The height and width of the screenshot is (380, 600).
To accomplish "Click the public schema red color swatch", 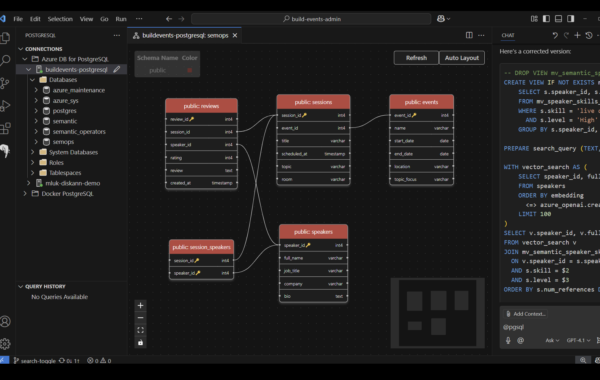I will (189, 70).
